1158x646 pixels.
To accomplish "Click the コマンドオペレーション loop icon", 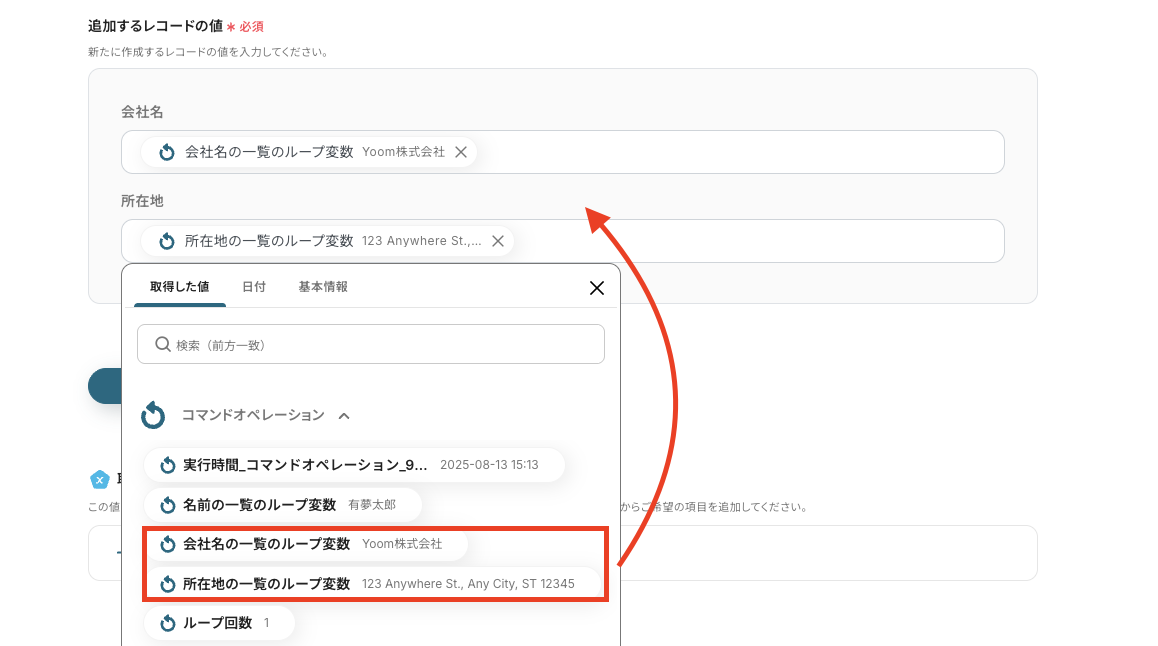I will (x=153, y=415).
